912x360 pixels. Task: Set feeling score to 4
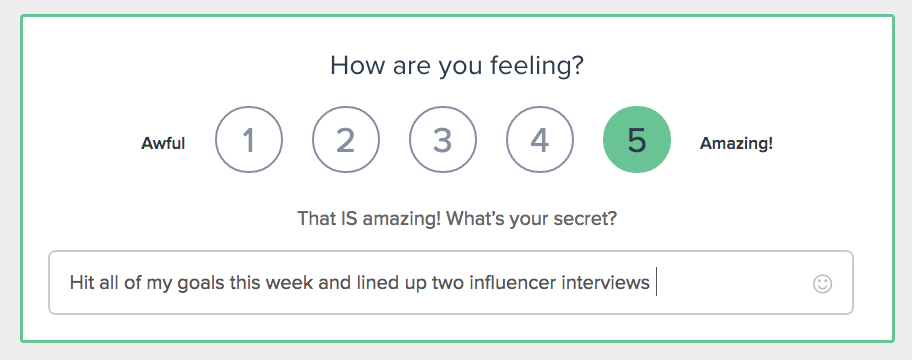(x=540, y=140)
